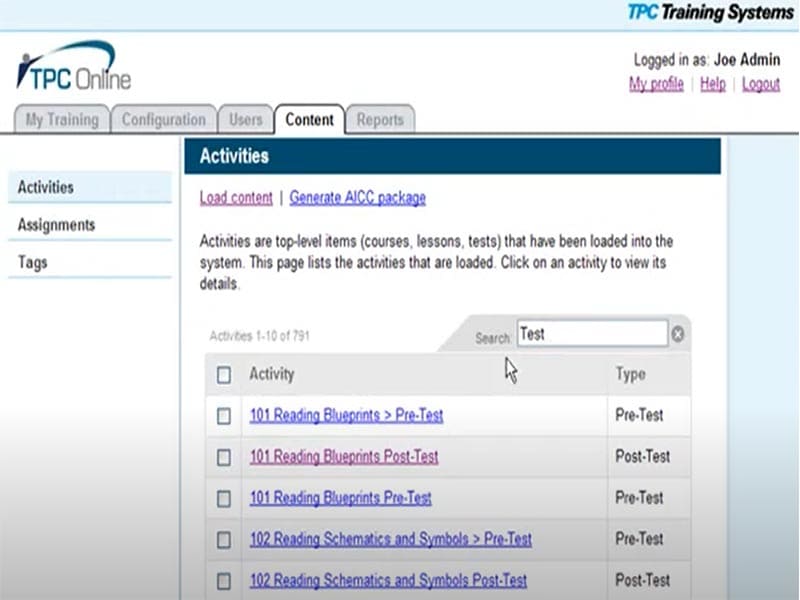Click inside the Search input field
This screenshot has width=800, height=600.
pos(592,333)
